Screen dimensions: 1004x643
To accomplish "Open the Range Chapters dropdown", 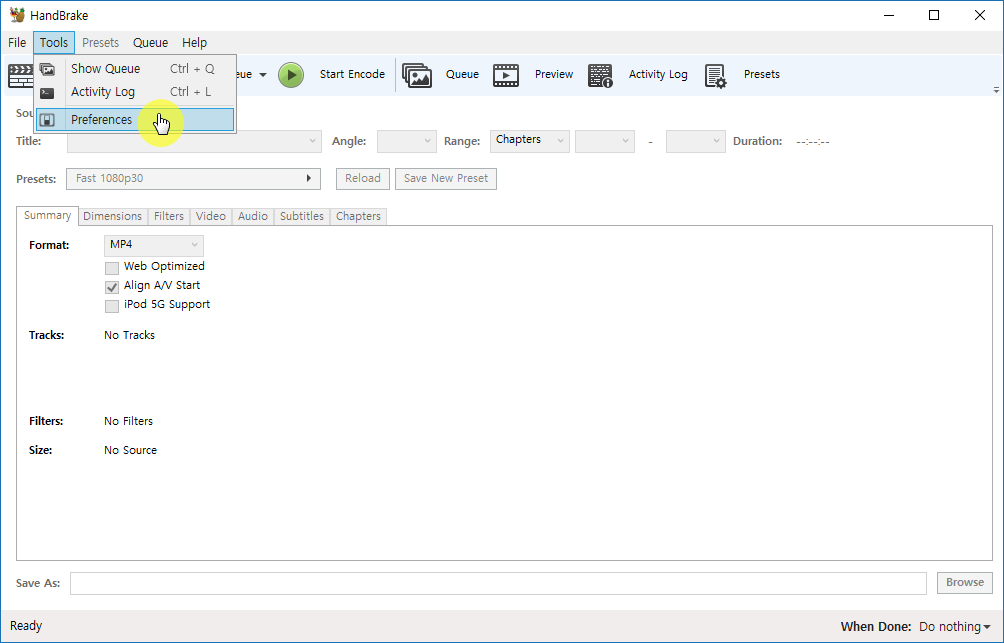I will (x=530, y=141).
